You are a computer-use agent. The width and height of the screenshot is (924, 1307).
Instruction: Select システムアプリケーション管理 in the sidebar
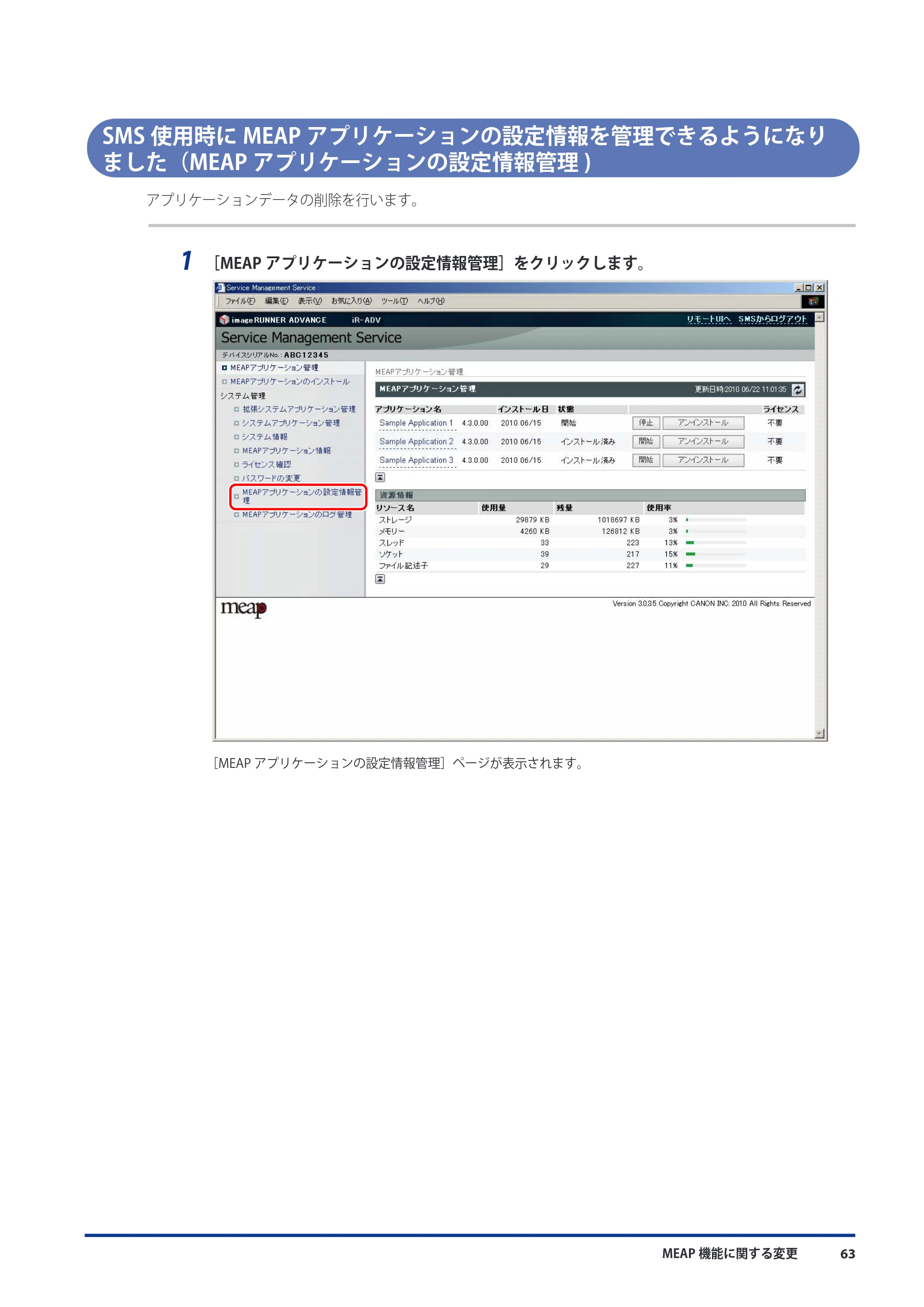[x=291, y=423]
